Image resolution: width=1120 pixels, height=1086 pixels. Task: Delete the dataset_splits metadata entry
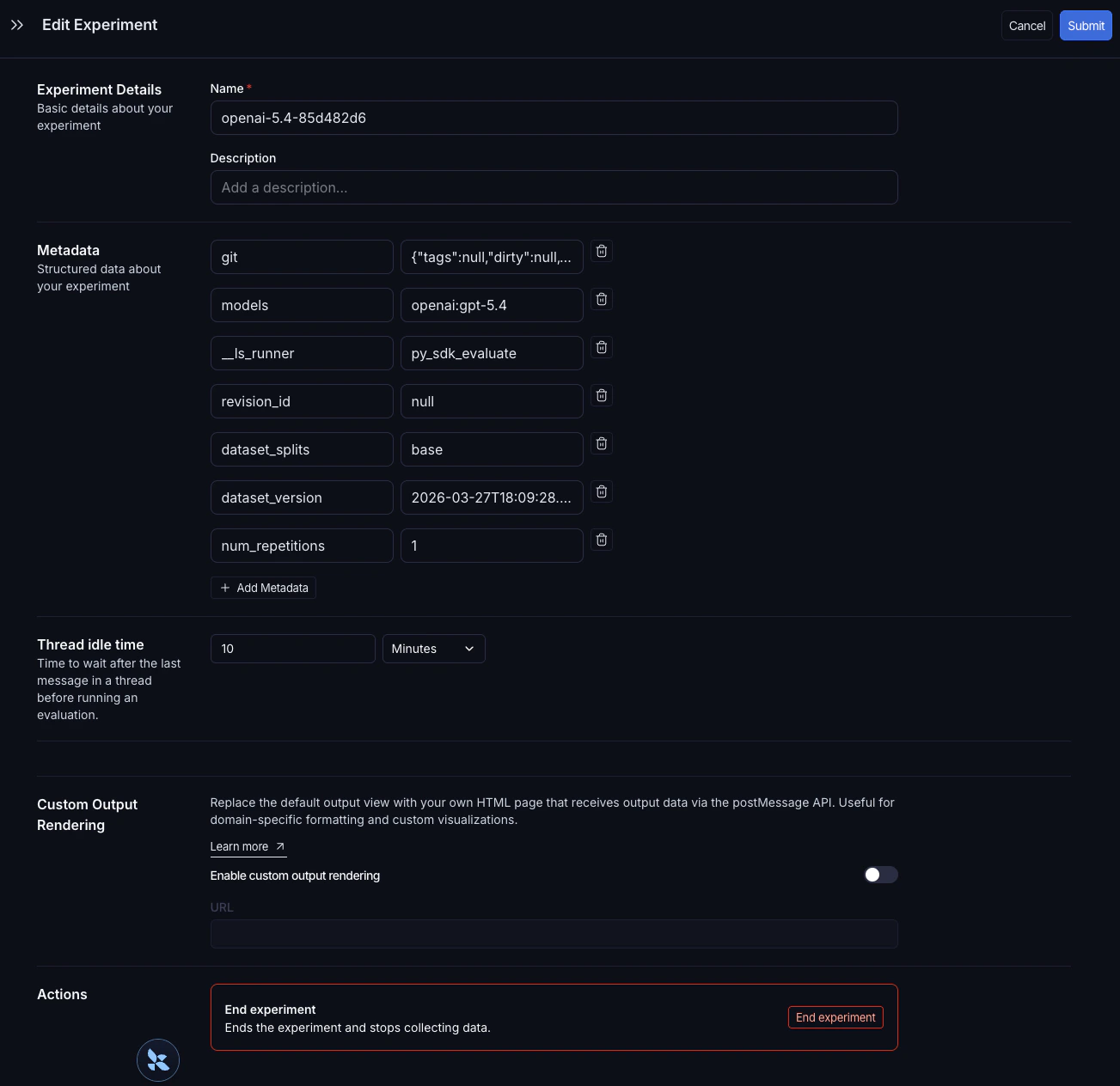602,443
